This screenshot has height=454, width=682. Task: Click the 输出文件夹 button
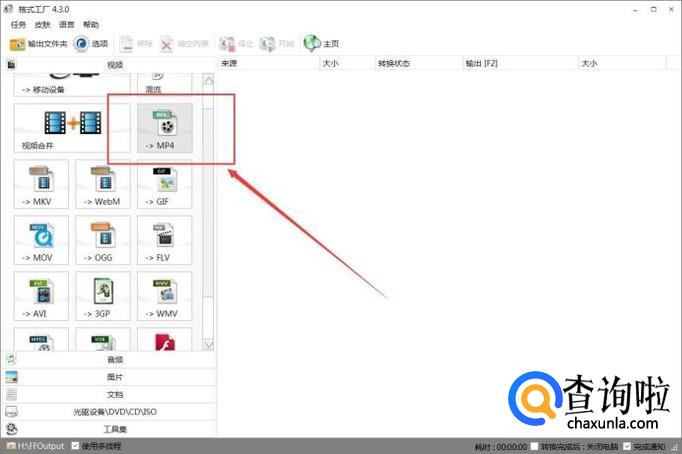tap(38, 44)
